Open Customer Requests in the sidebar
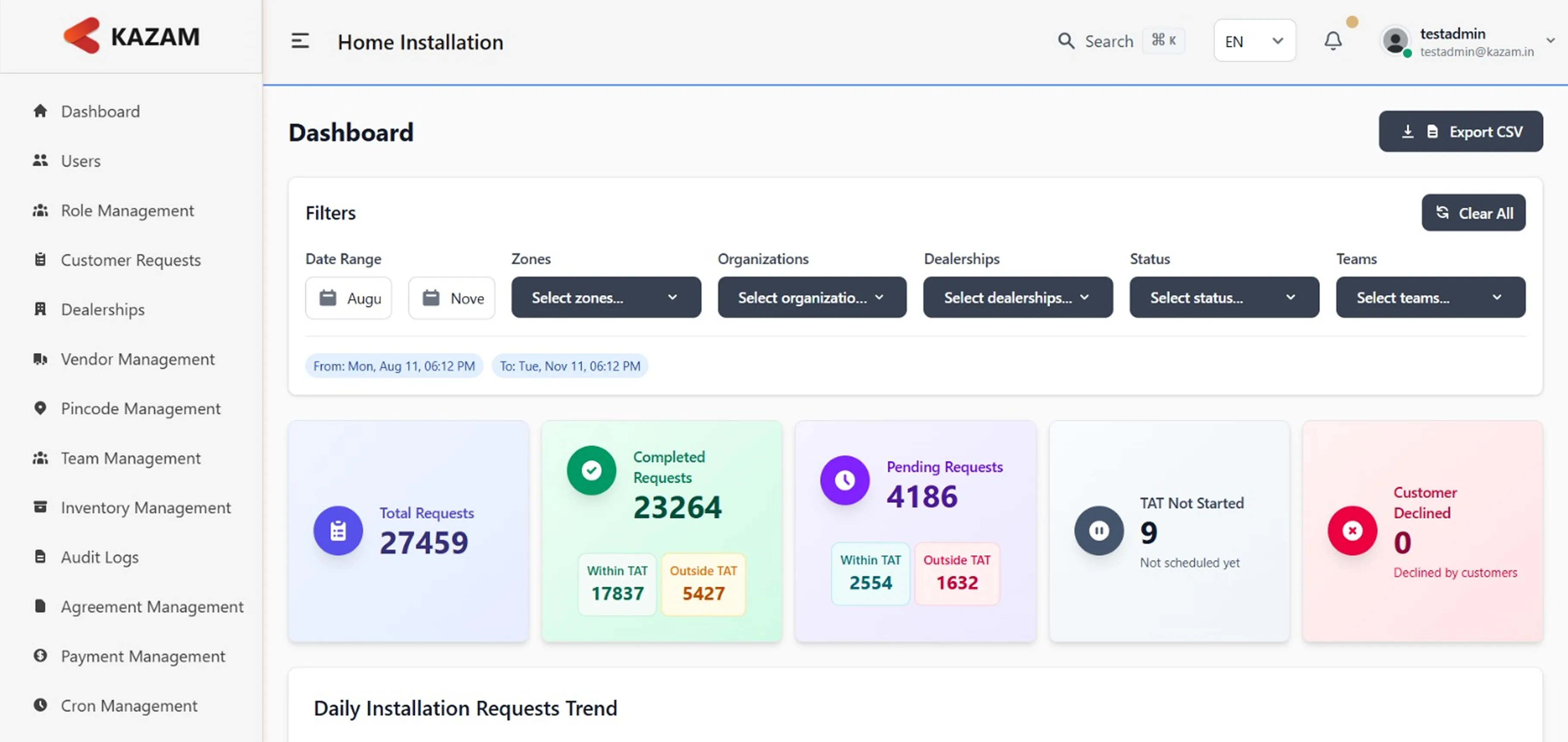 click(x=130, y=260)
